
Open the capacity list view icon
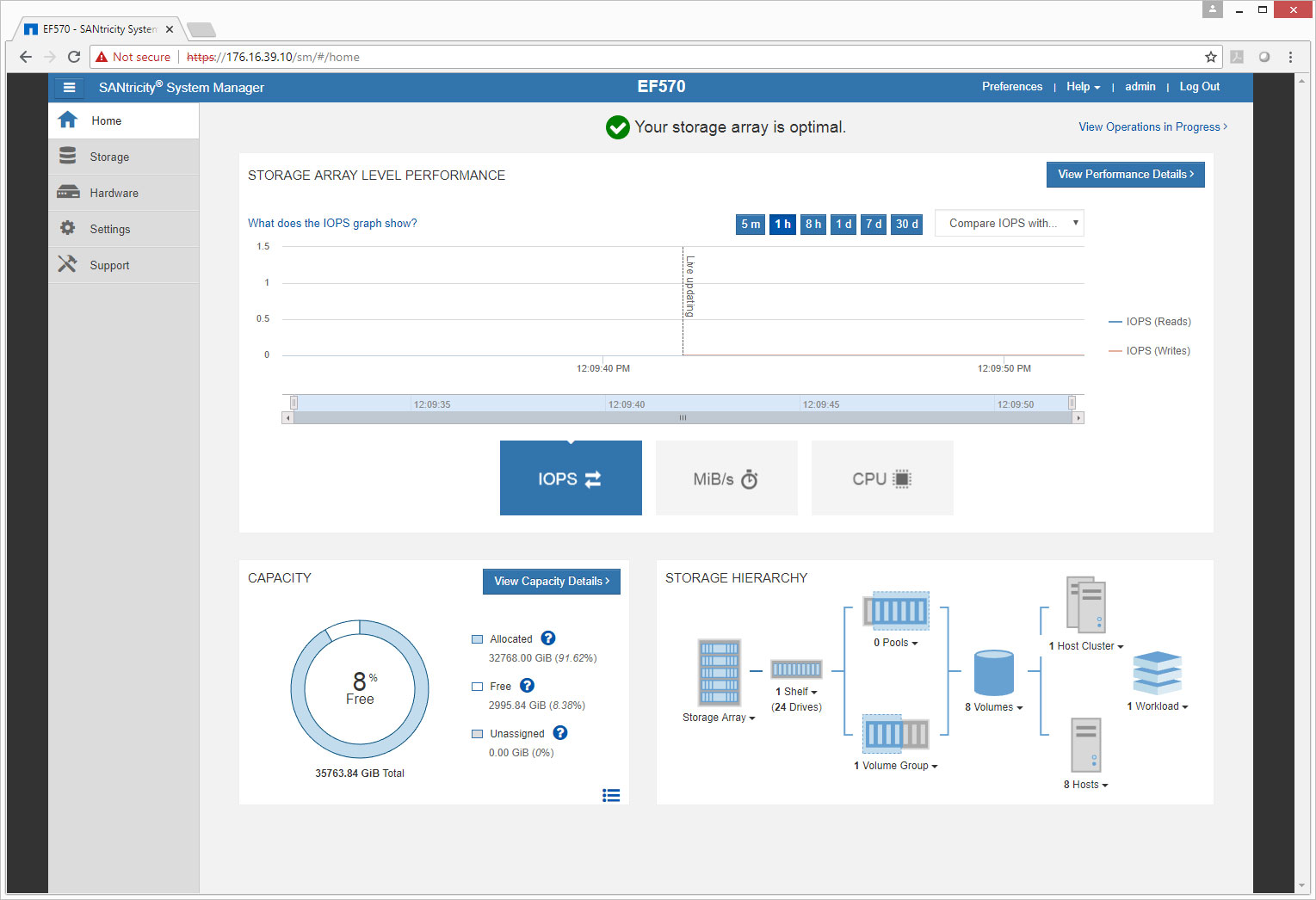click(611, 796)
